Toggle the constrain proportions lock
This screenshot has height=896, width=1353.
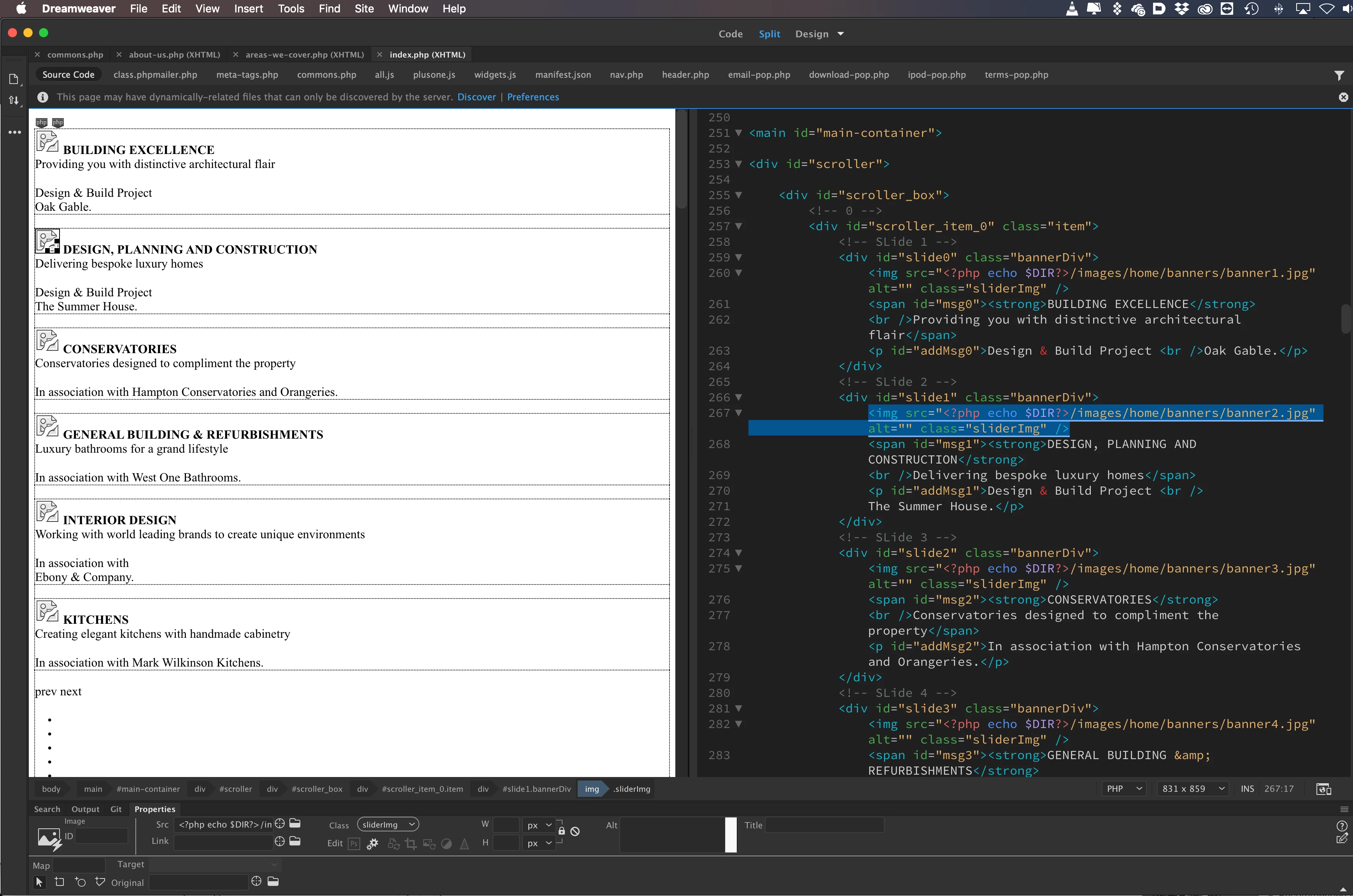561,831
